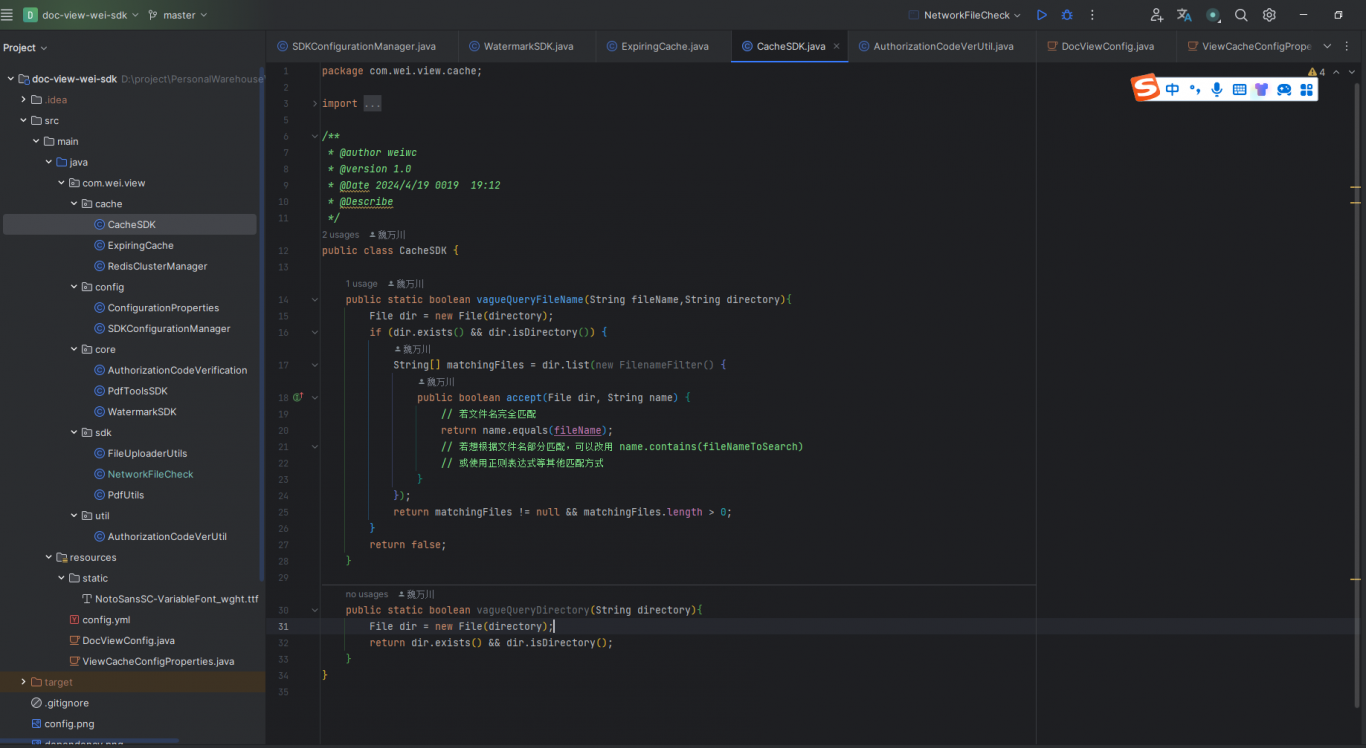Open Sogou toolbox grid icon
Screen dimensions: 1366x748
click(1306, 89)
